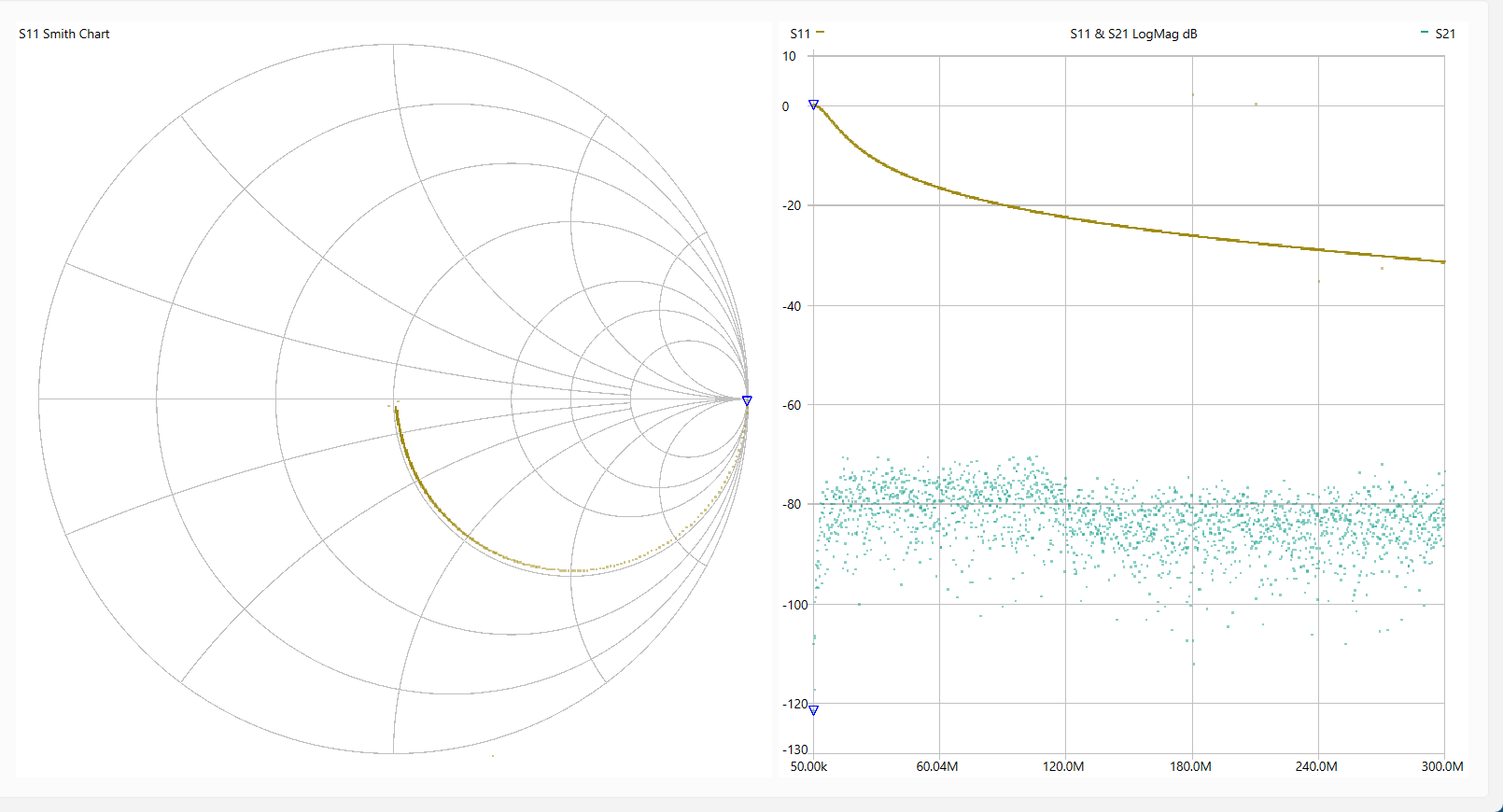This screenshot has height=812, width=1503.
Task: Click the S11 Smith Chart title
Action: coord(64,34)
